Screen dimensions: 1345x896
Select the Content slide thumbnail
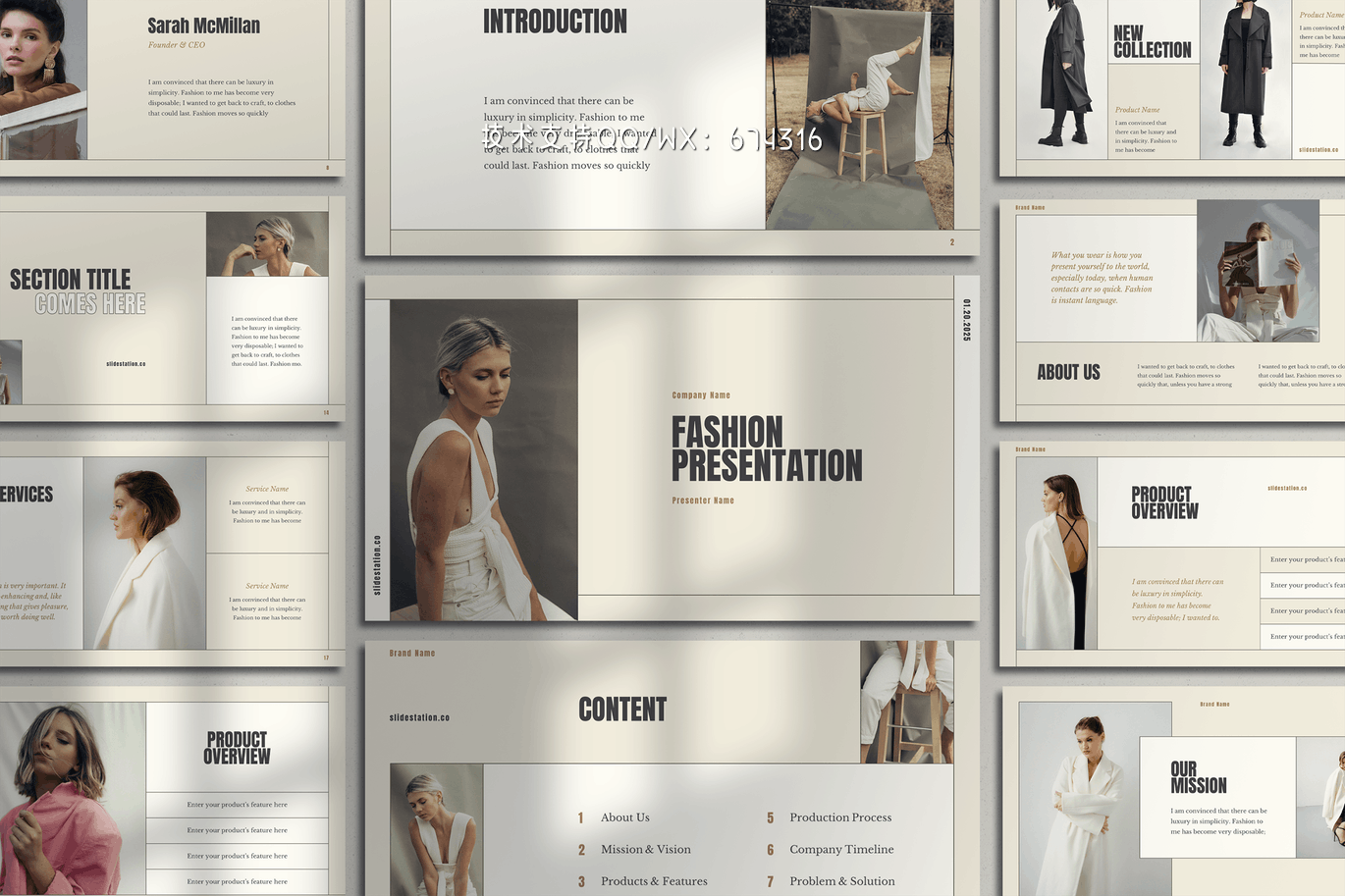(672, 768)
